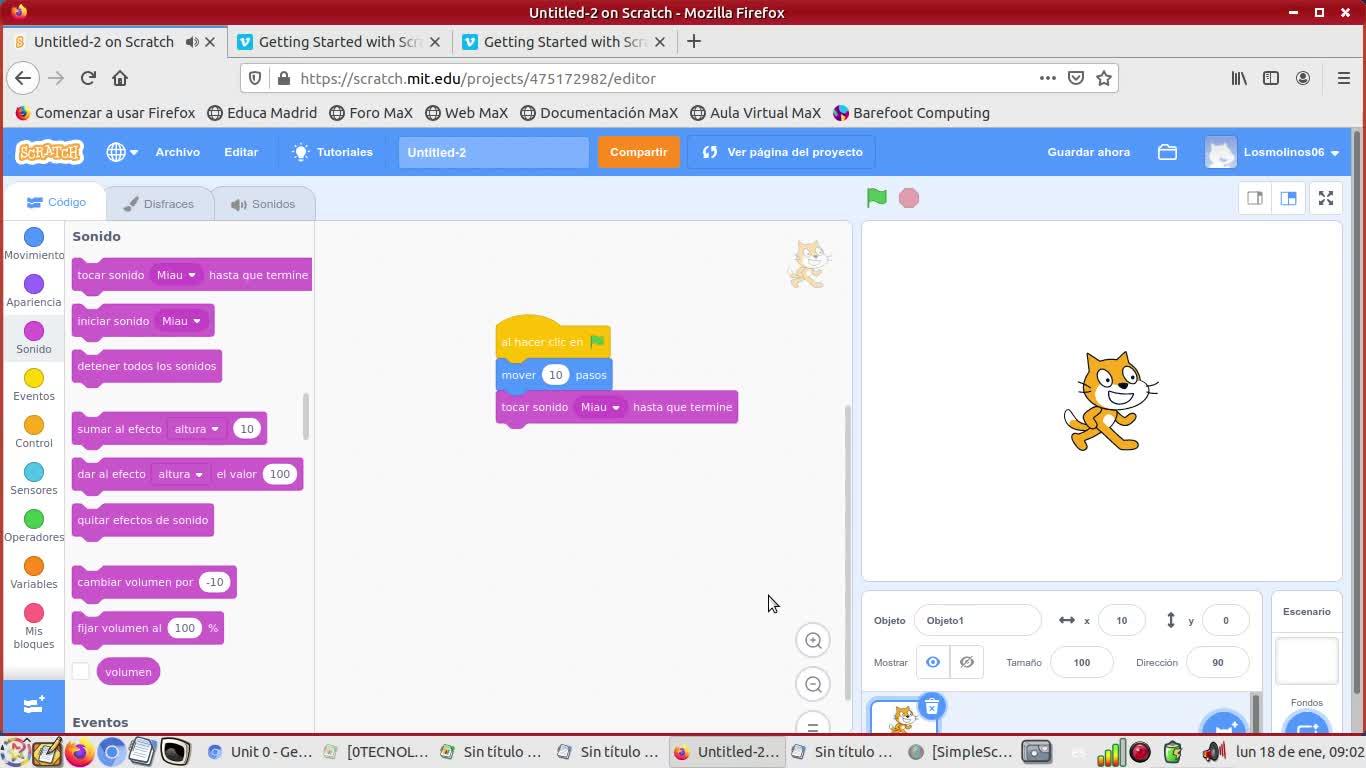Click the project title field Untitled-2
Screen dimensions: 1366x768
pos(494,152)
